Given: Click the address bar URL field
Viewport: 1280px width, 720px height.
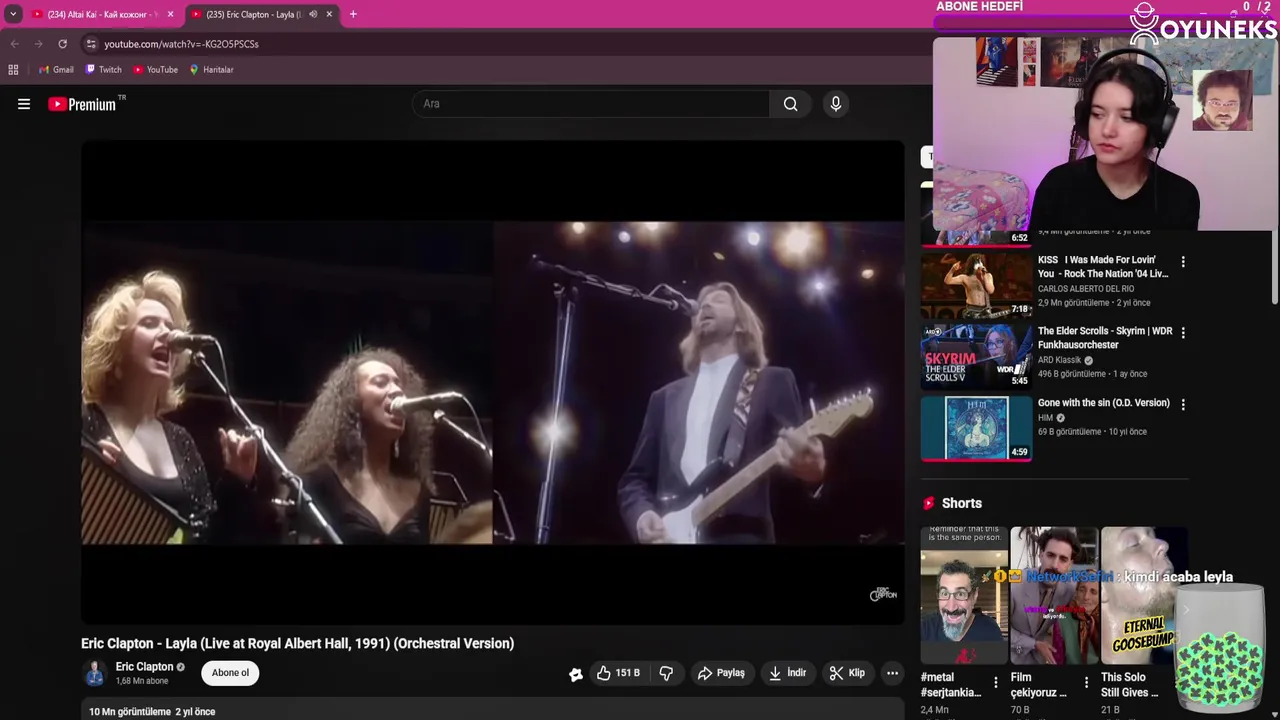Looking at the screenshot, I should coord(500,44).
